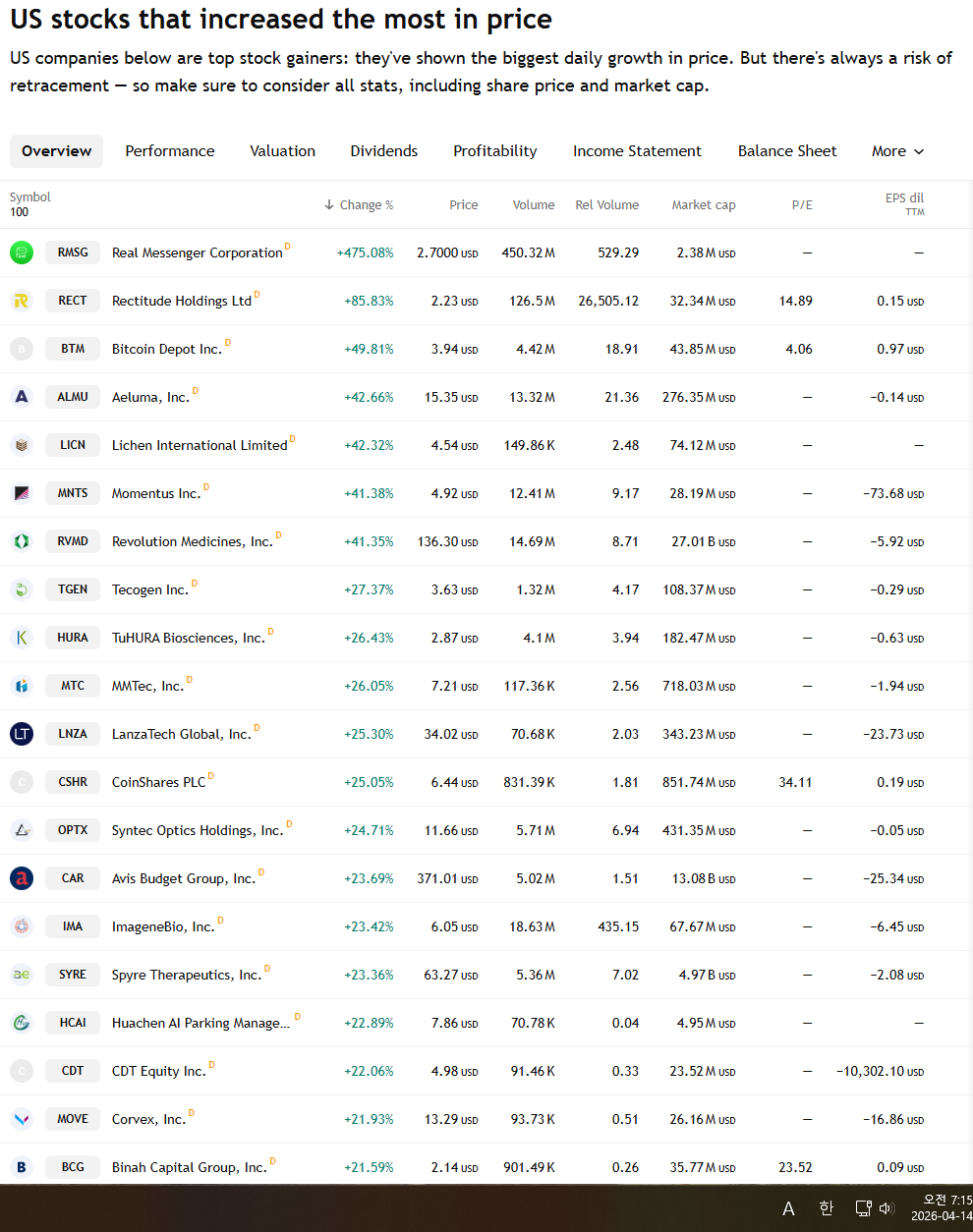Screen dimensions: 973x1232
Task: Click the MMTec logo icon
Action: [22, 686]
